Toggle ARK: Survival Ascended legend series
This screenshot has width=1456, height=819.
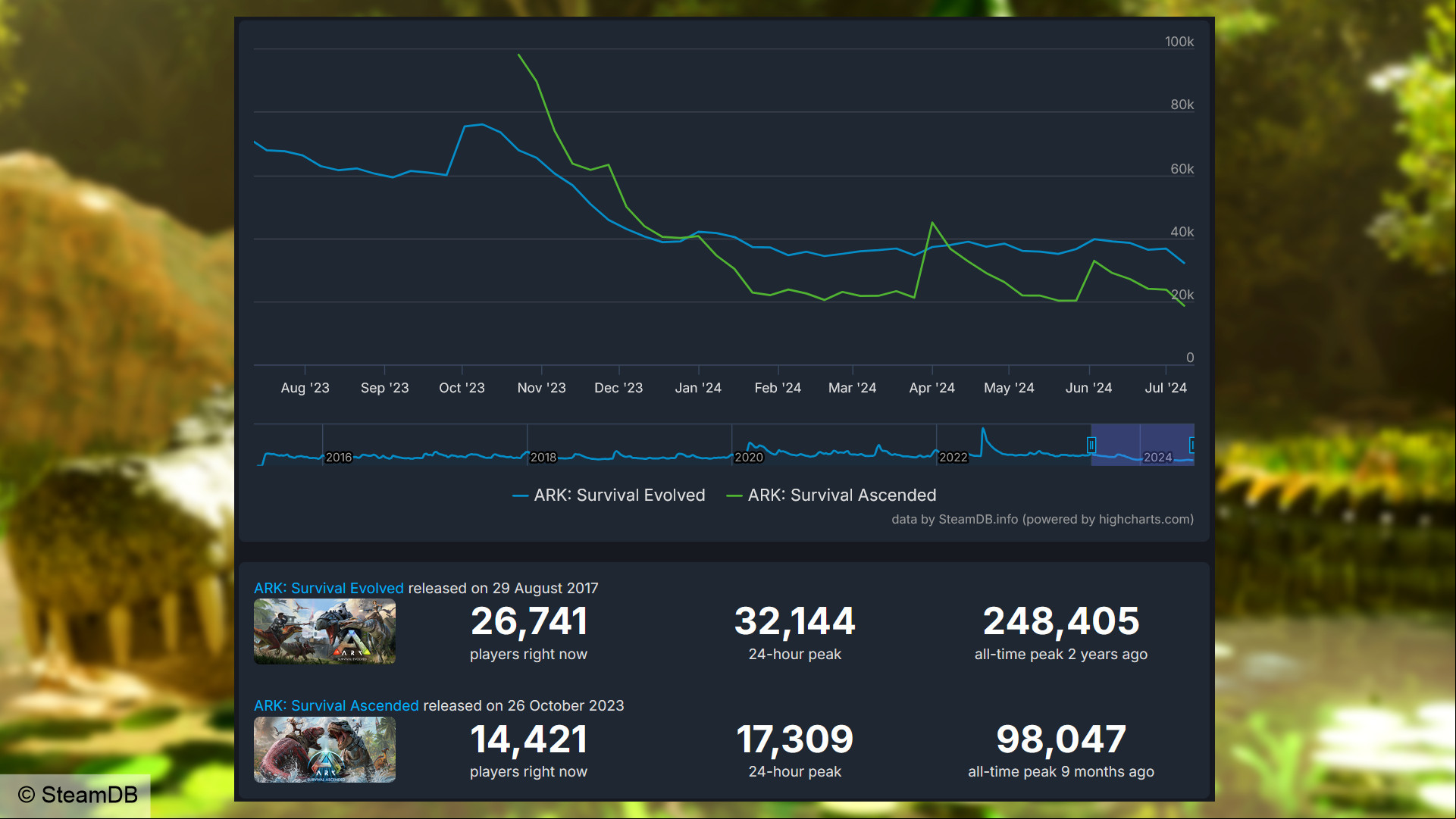pyautogui.click(x=831, y=495)
